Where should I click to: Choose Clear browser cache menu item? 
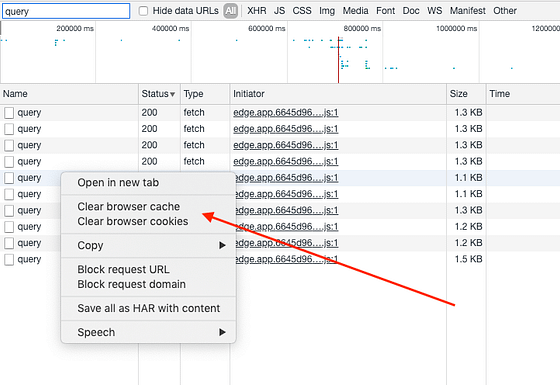coord(148,207)
